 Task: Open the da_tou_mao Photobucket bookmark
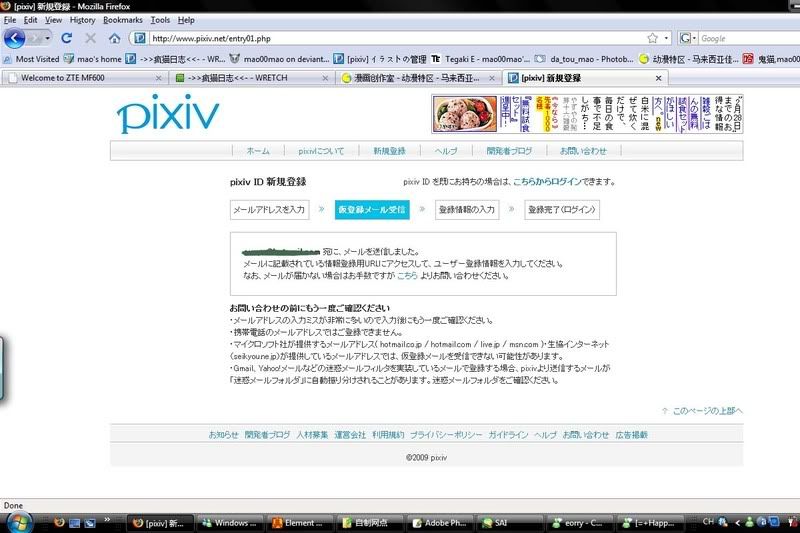[585, 59]
